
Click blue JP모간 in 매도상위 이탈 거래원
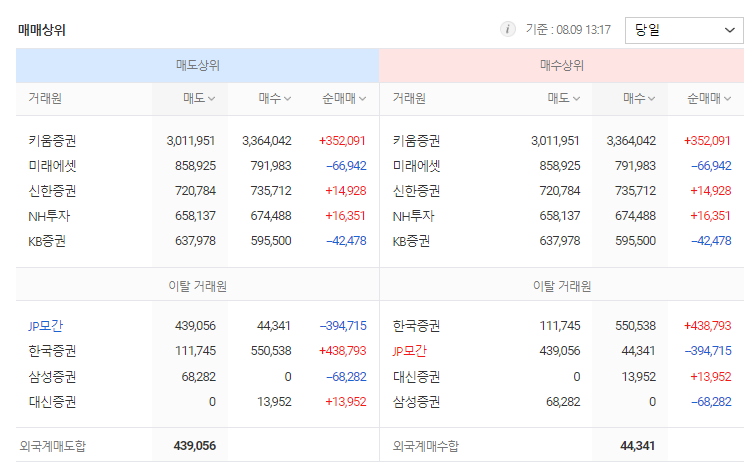[x=45, y=326]
